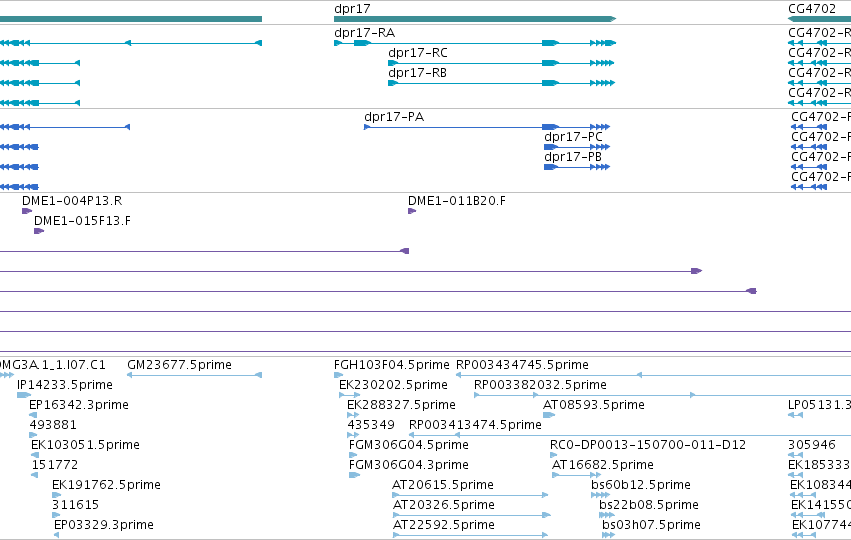Viewport: 851px width, 540px height.
Task: Click the IP14233.5prime label
Action: 65,385
